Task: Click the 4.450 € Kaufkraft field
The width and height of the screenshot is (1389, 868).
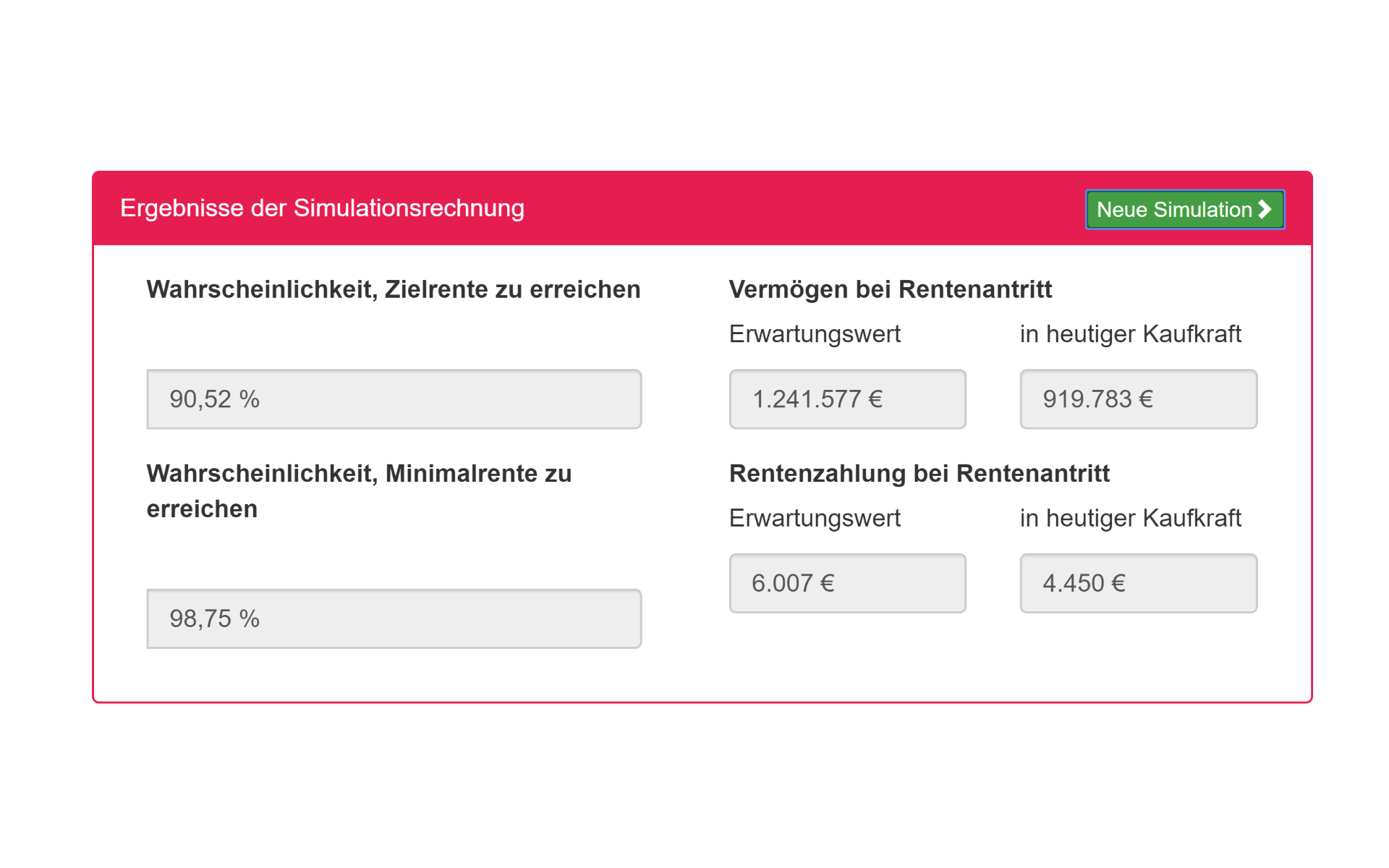Action: (1138, 583)
